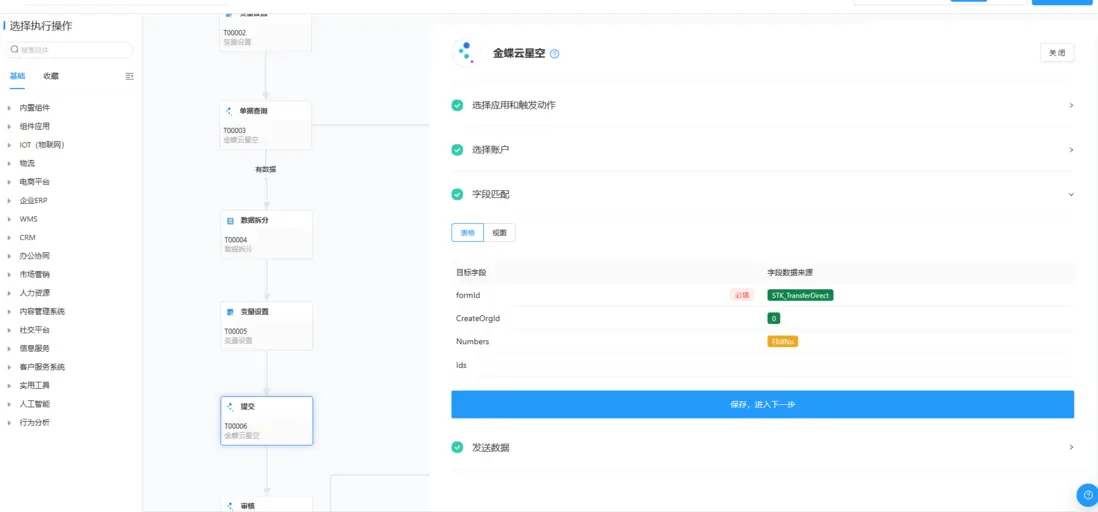Screen dimensions: 1098x512
Task: Click 保存，进入下一步 button
Action: (x=763, y=404)
